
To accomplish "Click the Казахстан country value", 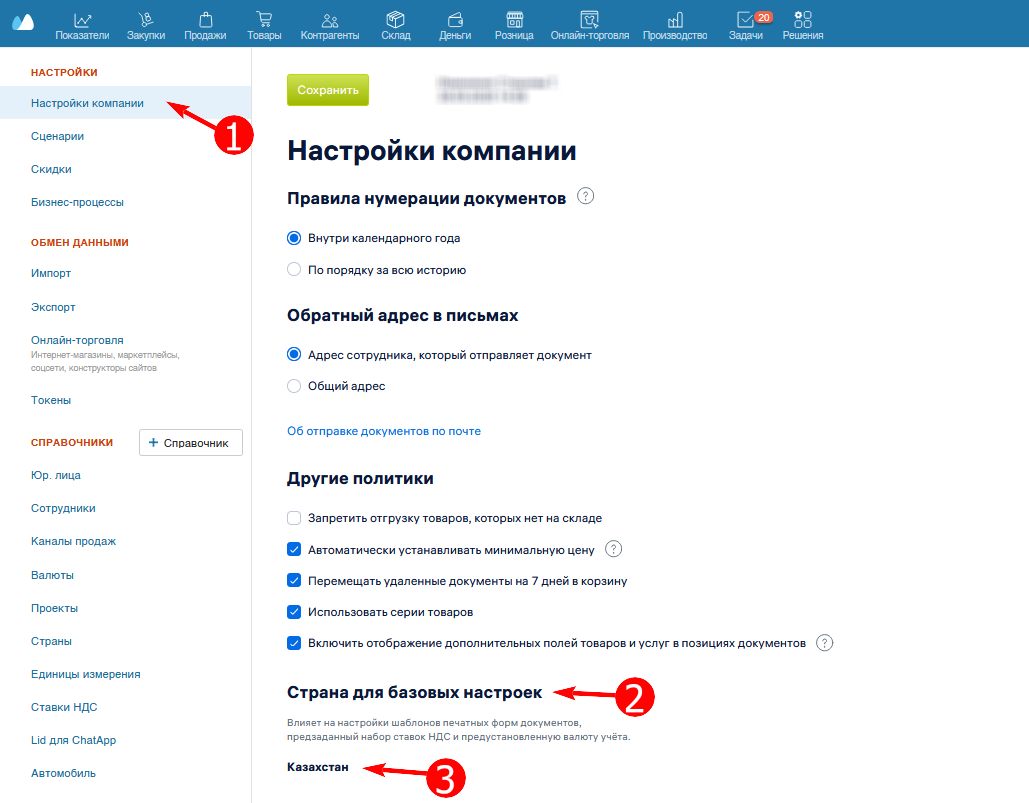I will (318, 767).
